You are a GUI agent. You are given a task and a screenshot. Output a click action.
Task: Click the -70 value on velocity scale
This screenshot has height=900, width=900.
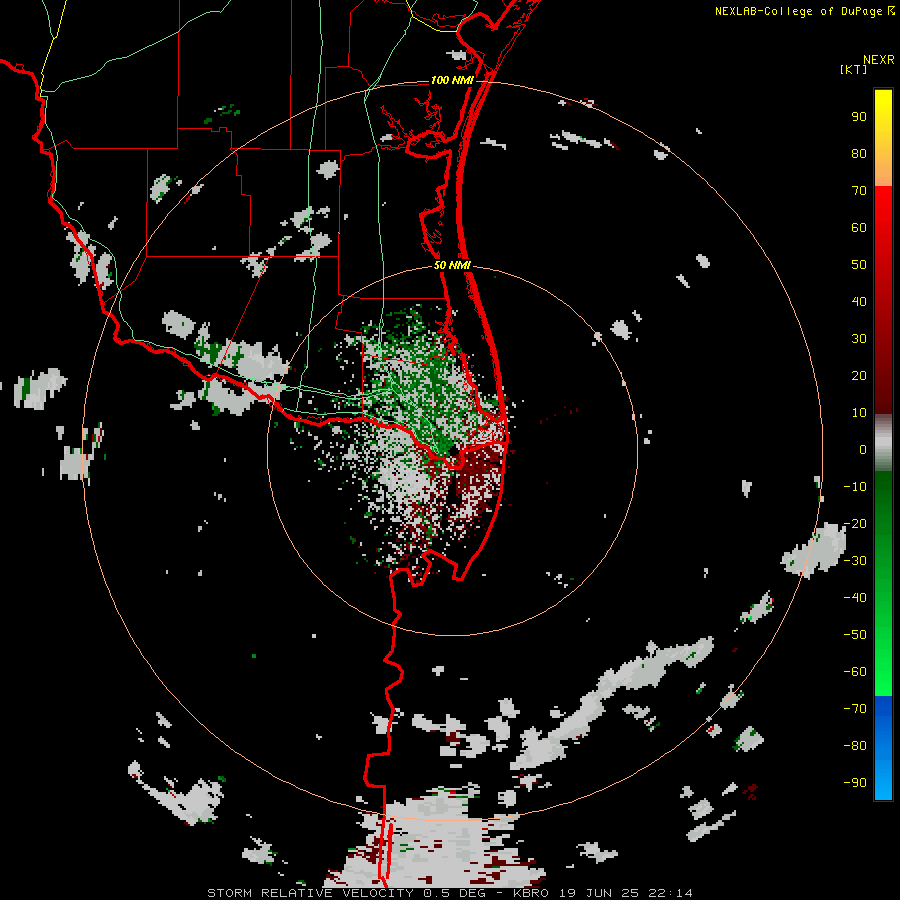pos(855,709)
